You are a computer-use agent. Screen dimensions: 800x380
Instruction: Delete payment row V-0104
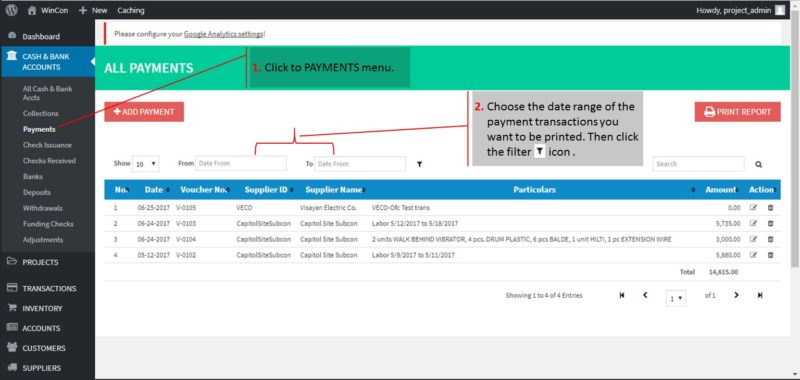[x=770, y=239]
